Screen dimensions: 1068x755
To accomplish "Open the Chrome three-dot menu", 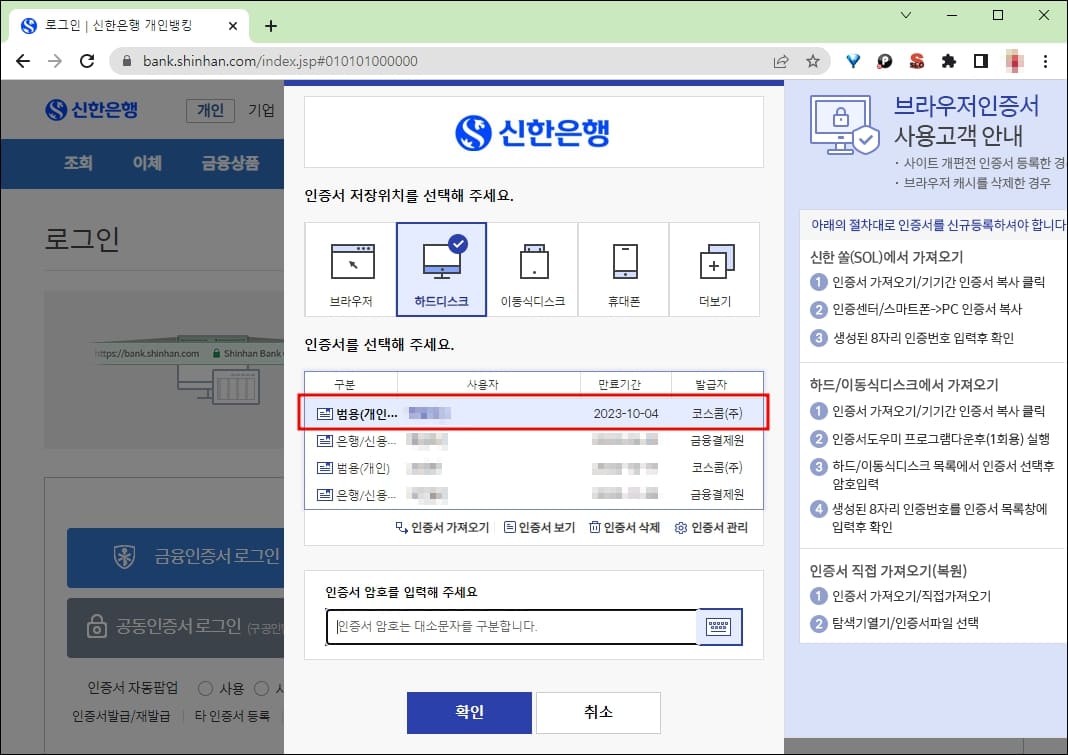I will (1045, 61).
